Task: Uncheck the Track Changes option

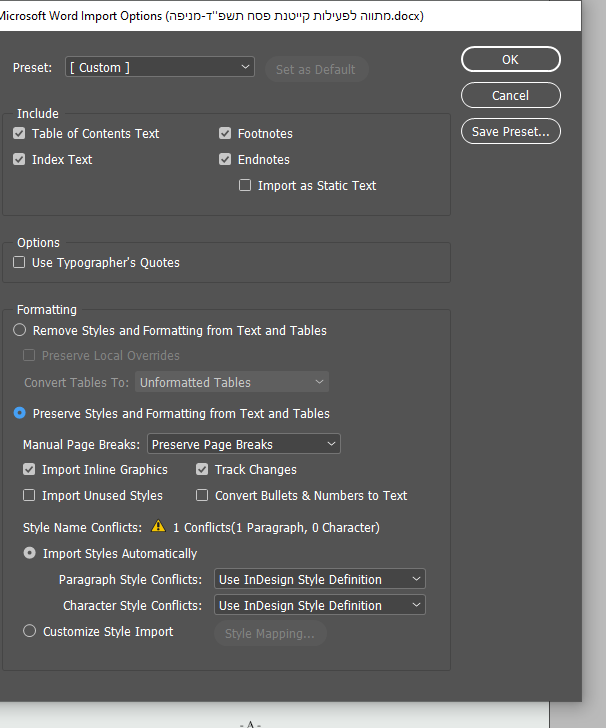Action: 202,469
